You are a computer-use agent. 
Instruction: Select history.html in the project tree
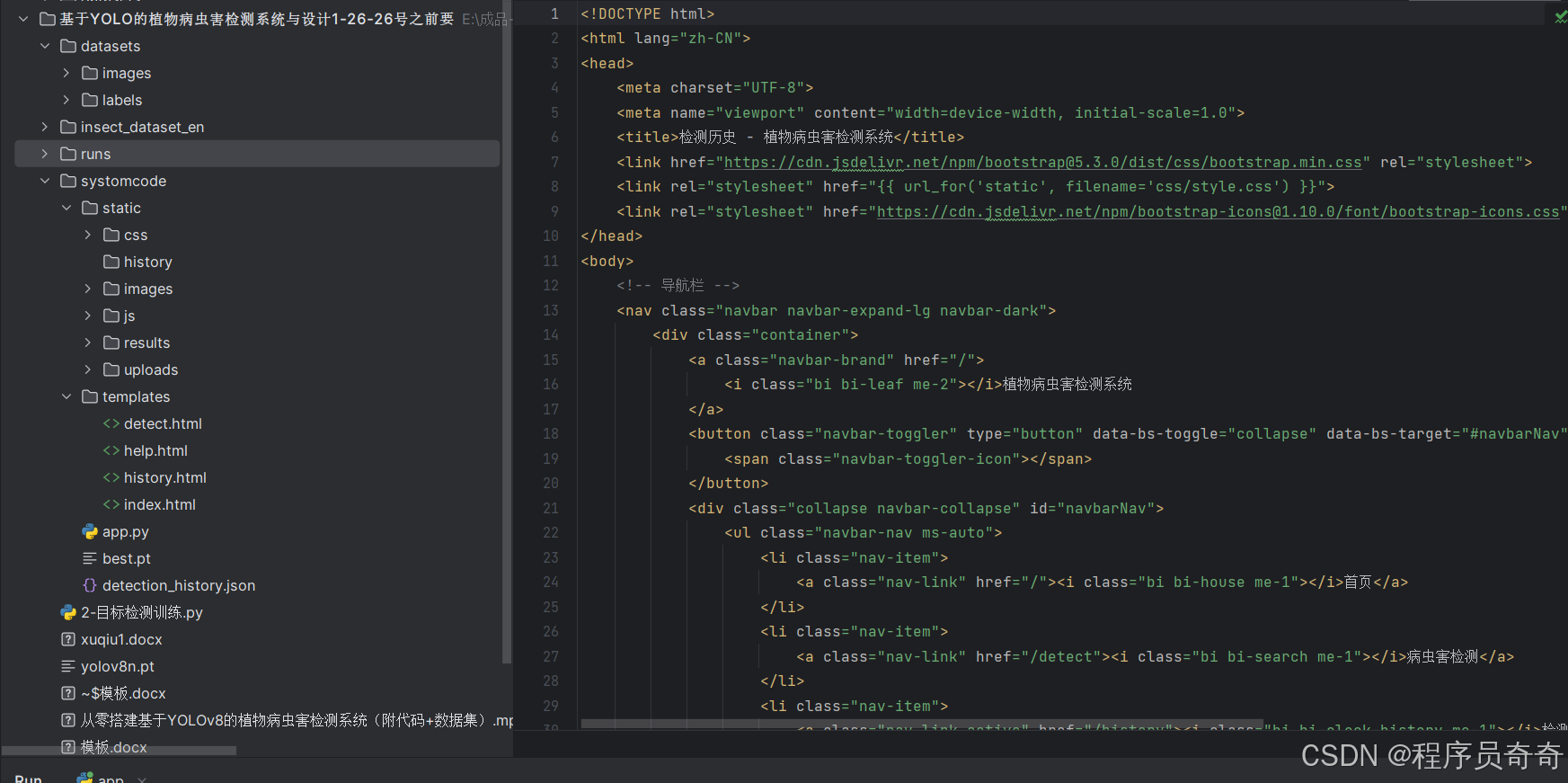coord(164,477)
